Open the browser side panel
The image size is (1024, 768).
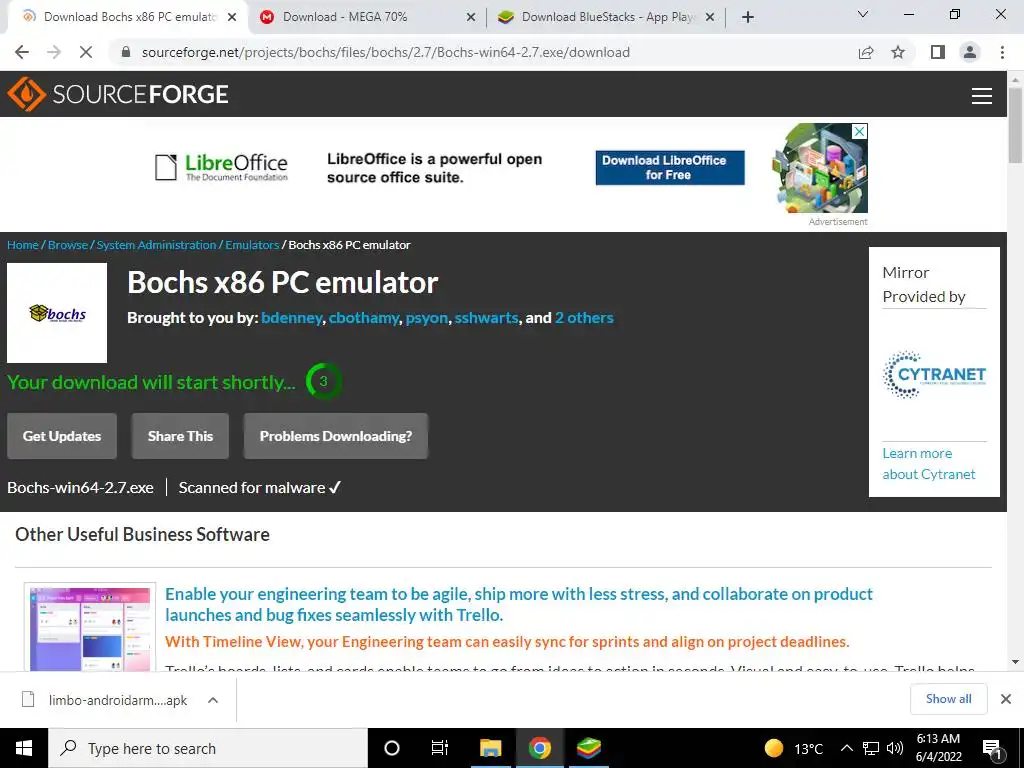[x=938, y=52]
